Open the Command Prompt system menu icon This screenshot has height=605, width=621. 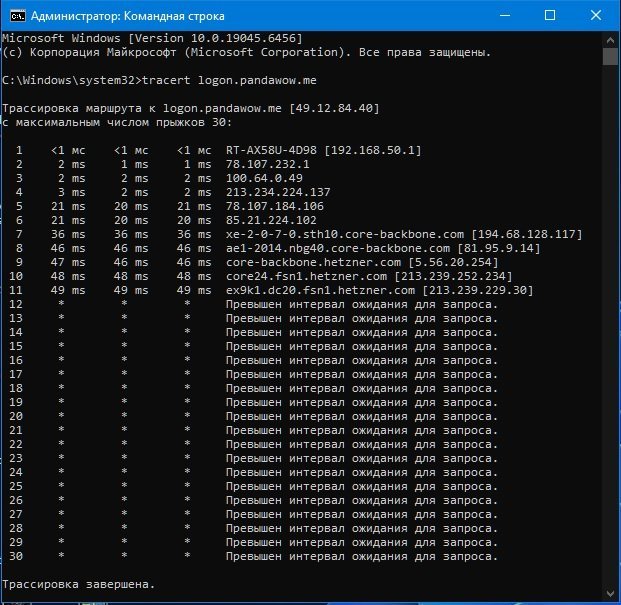14,16
